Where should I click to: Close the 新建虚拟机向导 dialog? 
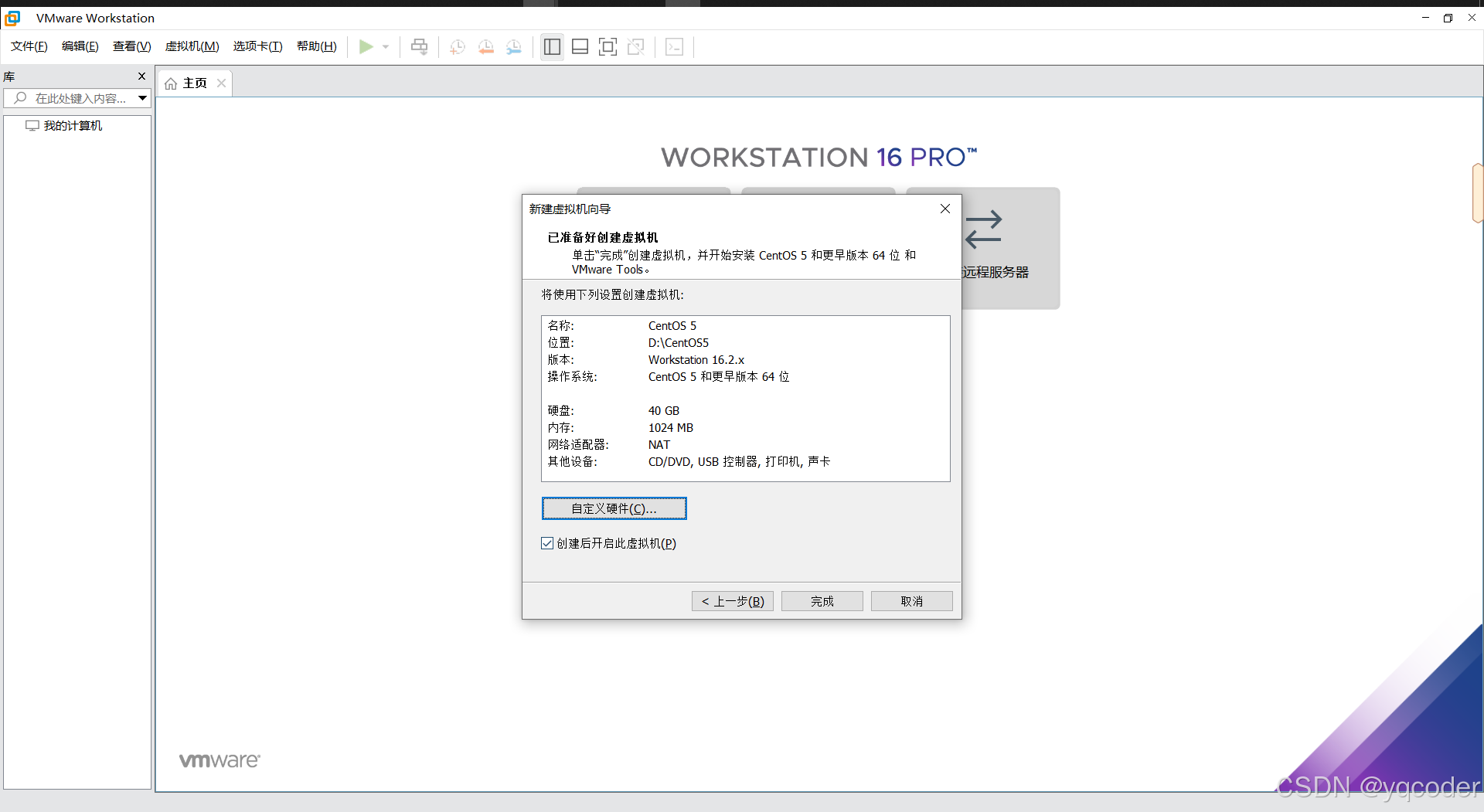[945, 209]
